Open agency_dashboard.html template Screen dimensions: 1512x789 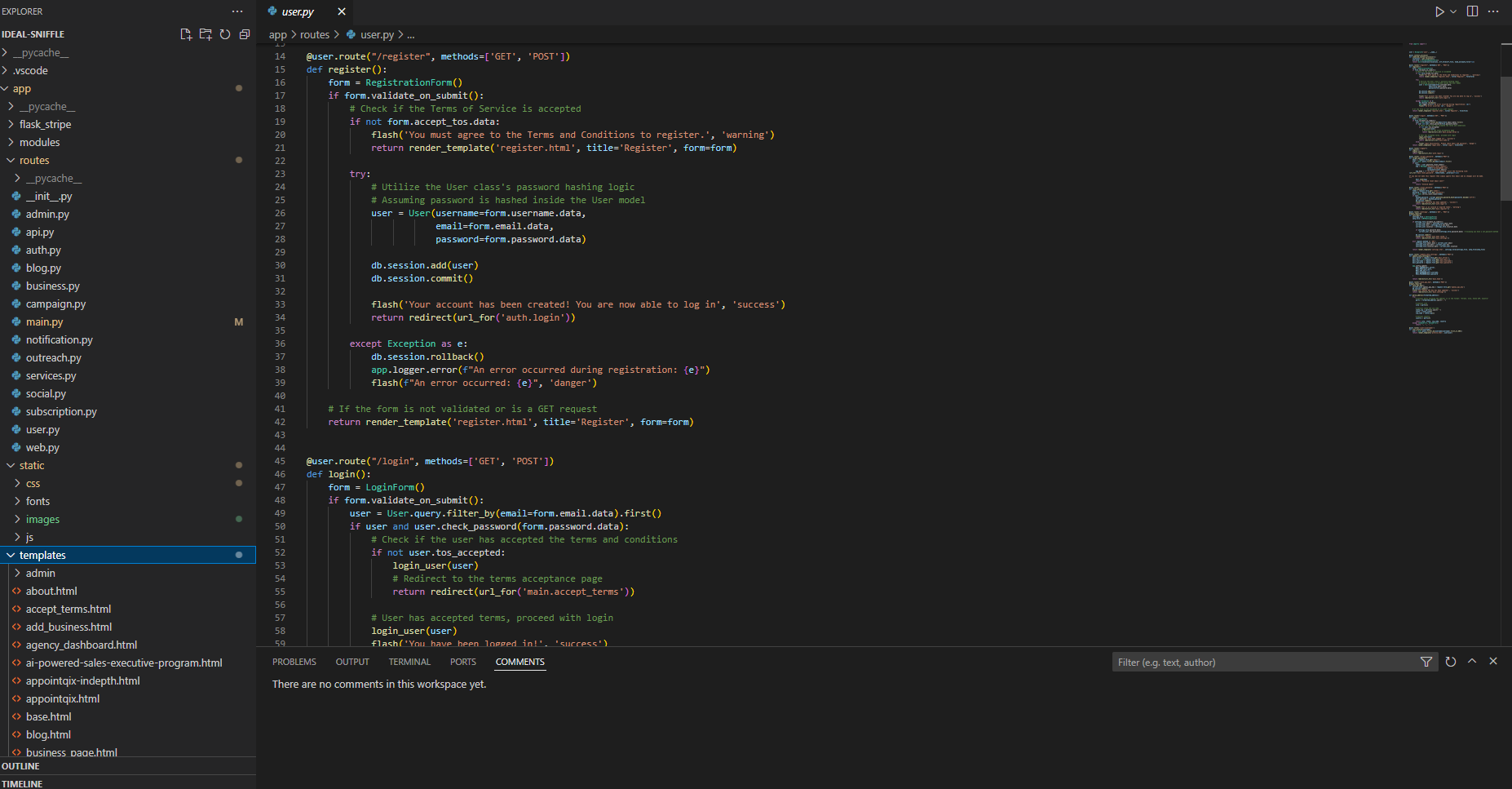pyautogui.click(x=128, y=645)
